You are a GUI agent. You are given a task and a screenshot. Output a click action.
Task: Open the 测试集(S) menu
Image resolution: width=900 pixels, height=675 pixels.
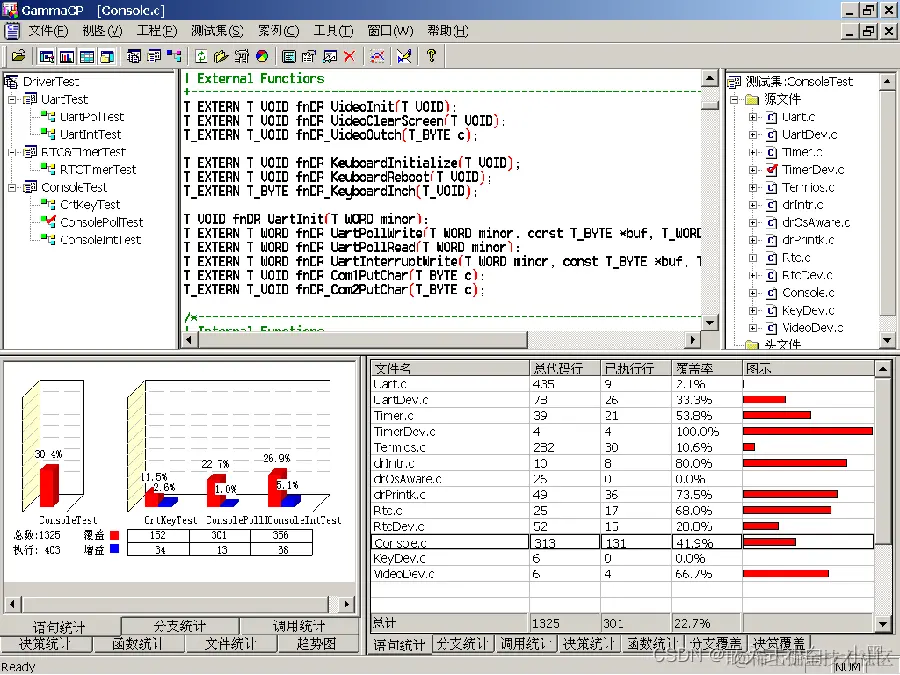[x=217, y=30]
